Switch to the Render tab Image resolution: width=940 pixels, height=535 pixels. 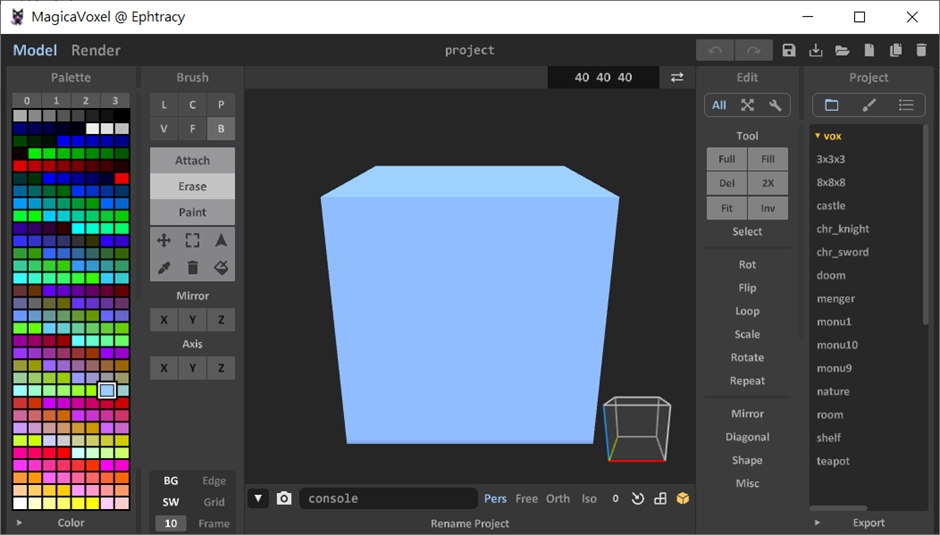pos(95,50)
